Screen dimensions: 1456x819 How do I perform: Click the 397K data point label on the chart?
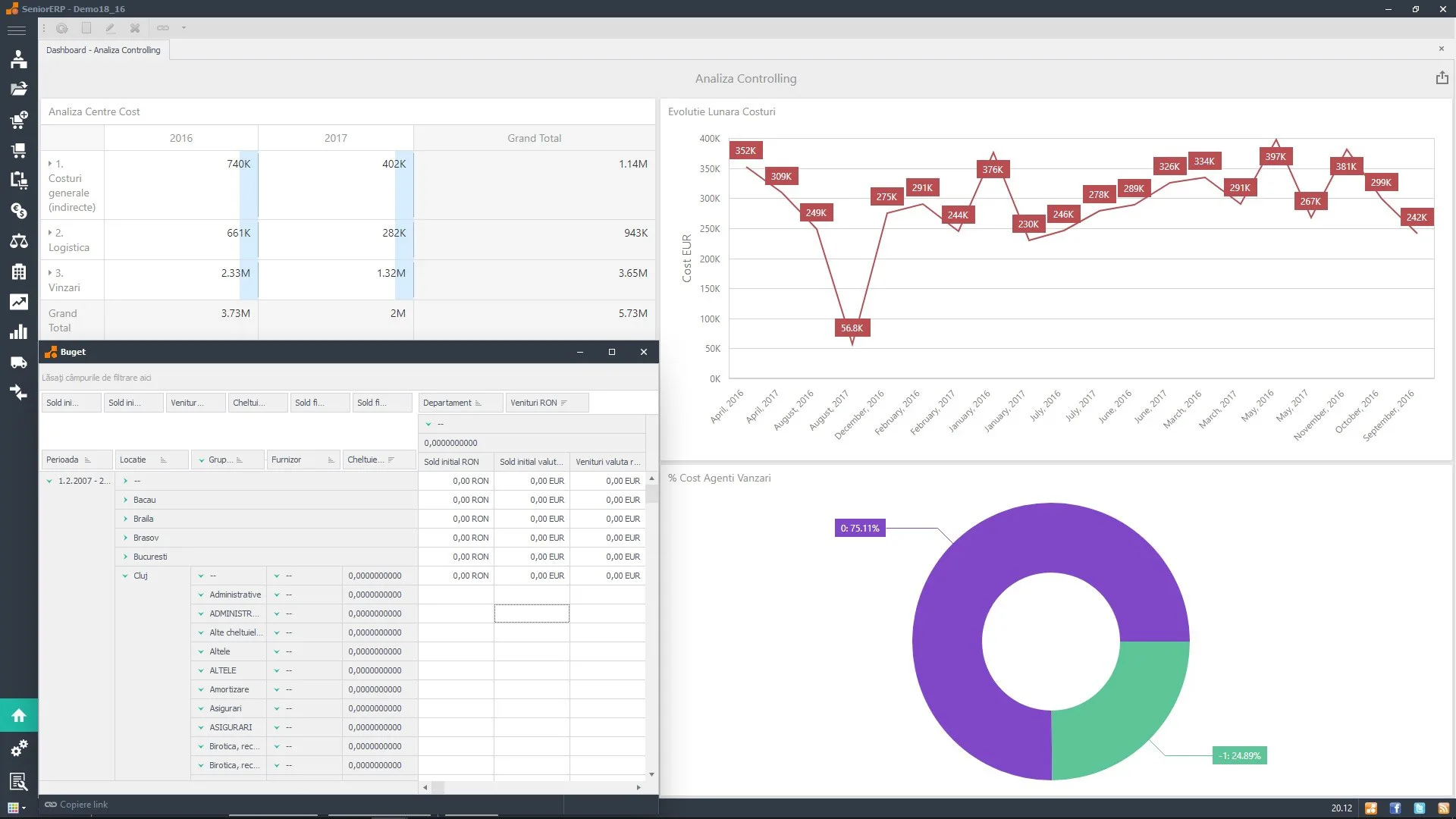(x=1276, y=156)
